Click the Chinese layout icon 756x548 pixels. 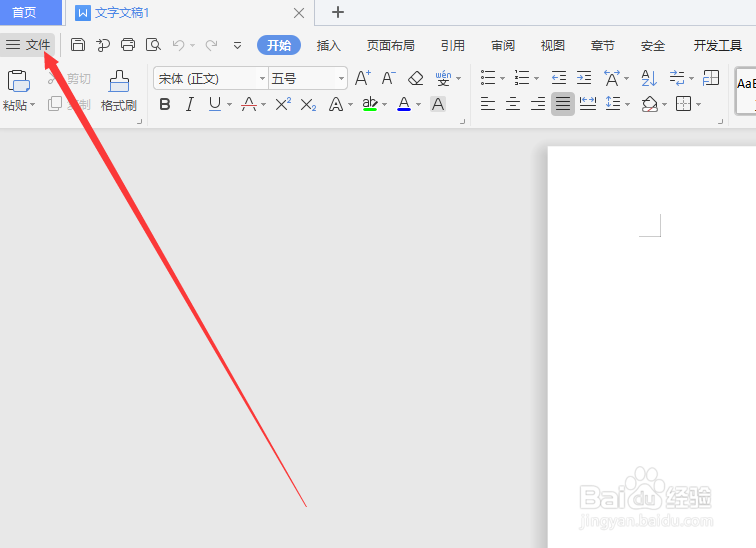tap(612, 78)
